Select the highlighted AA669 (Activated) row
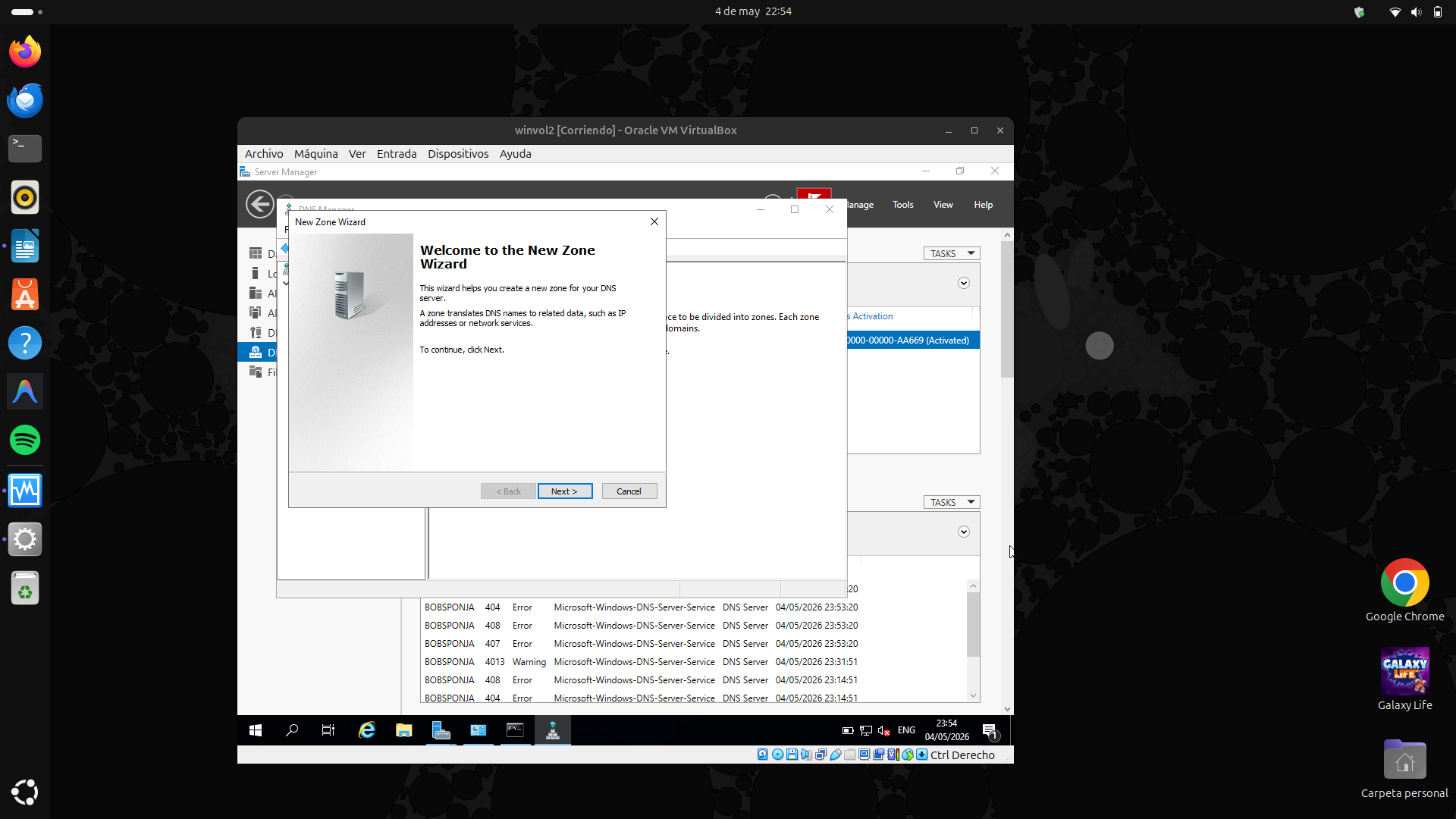 coord(913,340)
